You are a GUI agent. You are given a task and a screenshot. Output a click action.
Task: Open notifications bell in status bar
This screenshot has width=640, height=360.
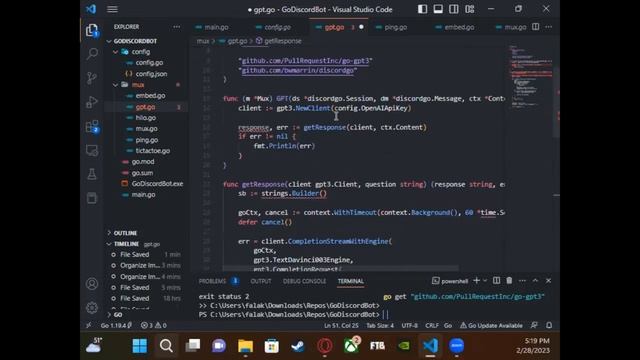point(549,325)
